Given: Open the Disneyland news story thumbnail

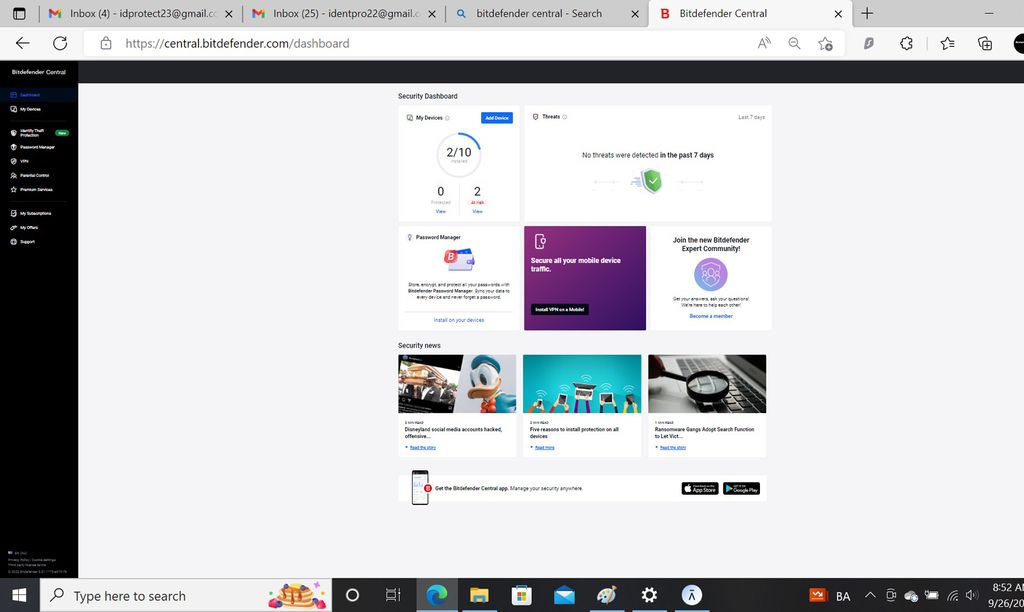Looking at the screenshot, I should pos(457,382).
